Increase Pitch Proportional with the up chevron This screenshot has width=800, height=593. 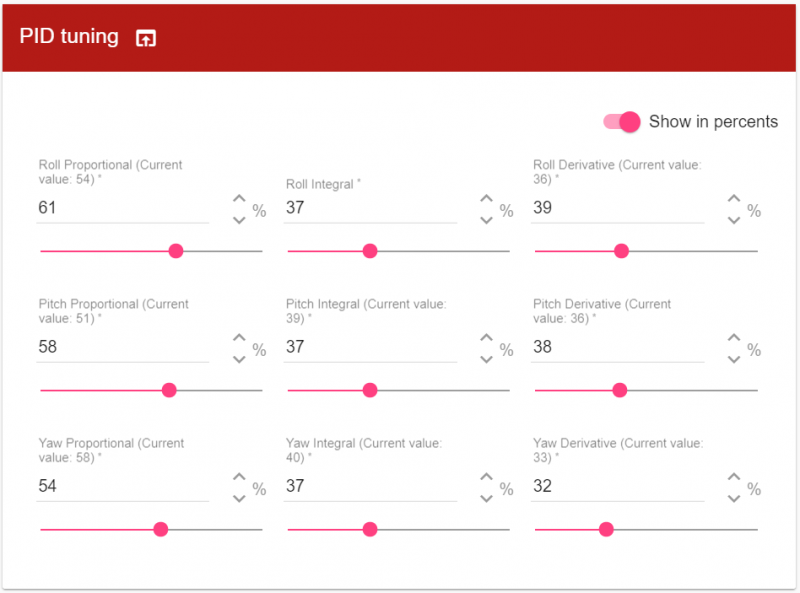click(239, 339)
